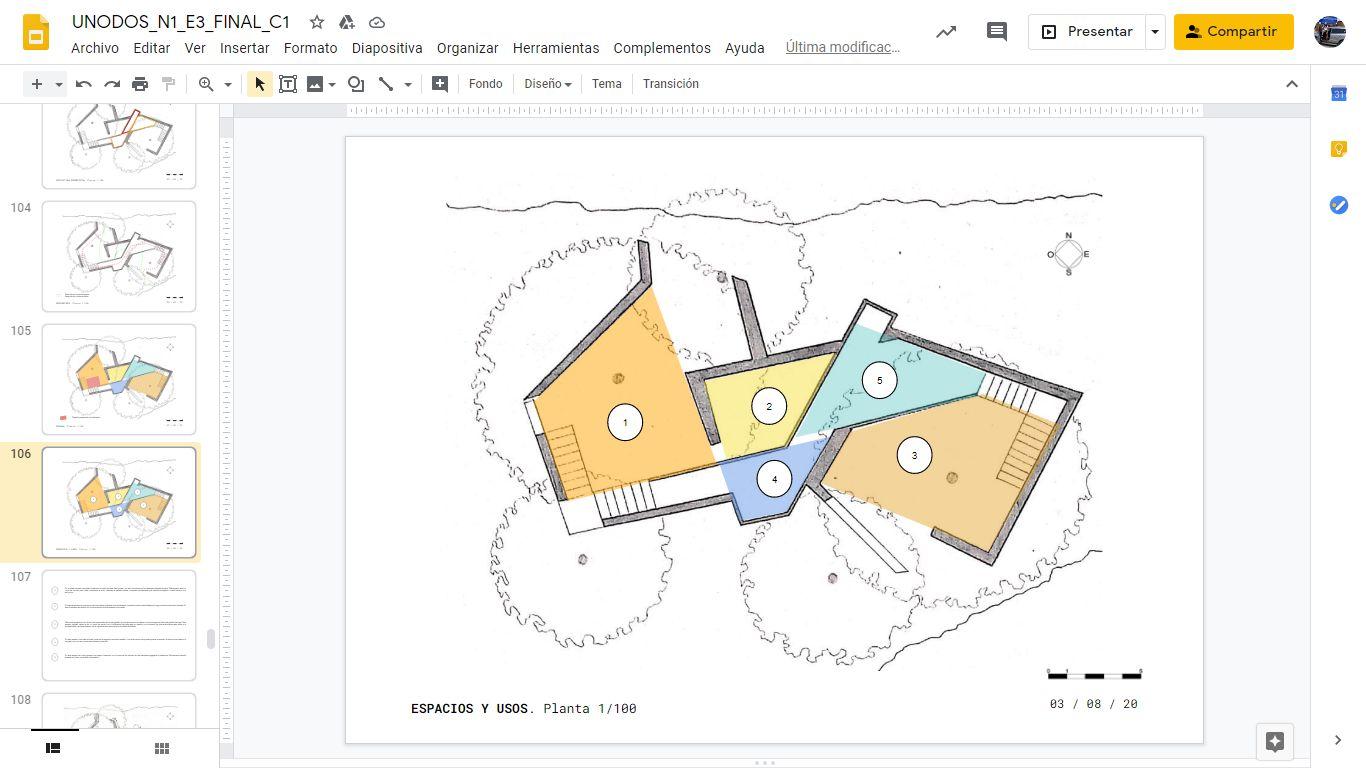Insert a shape from toolbar
This screenshot has height=768, width=1366.
coord(356,84)
